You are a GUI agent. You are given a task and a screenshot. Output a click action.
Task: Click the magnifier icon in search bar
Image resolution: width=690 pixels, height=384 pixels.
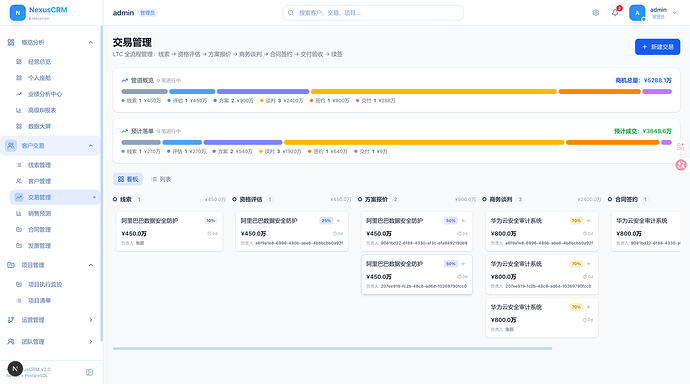point(290,13)
